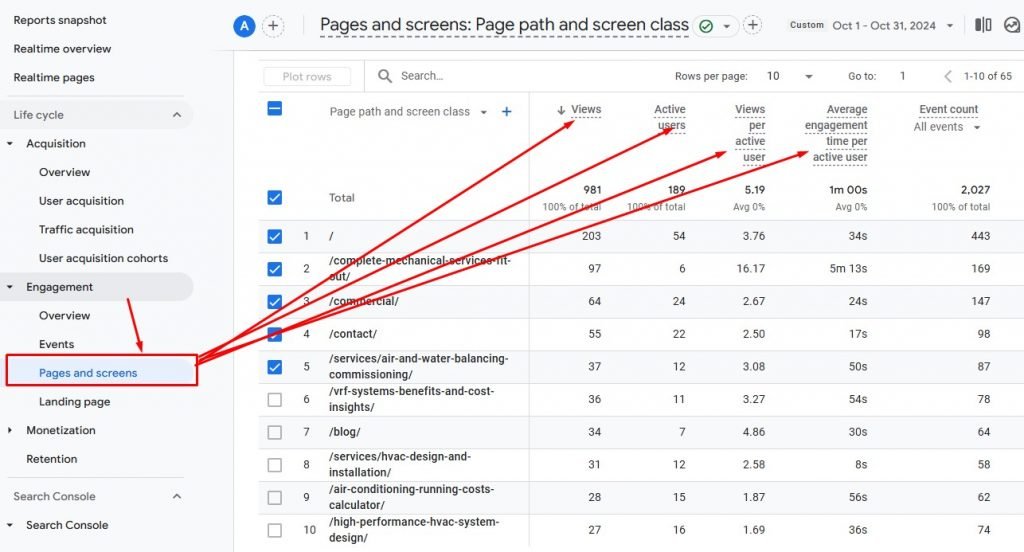Click the magnifier search icon in the table toolbar
1024x552 pixels.
[385, 76]
